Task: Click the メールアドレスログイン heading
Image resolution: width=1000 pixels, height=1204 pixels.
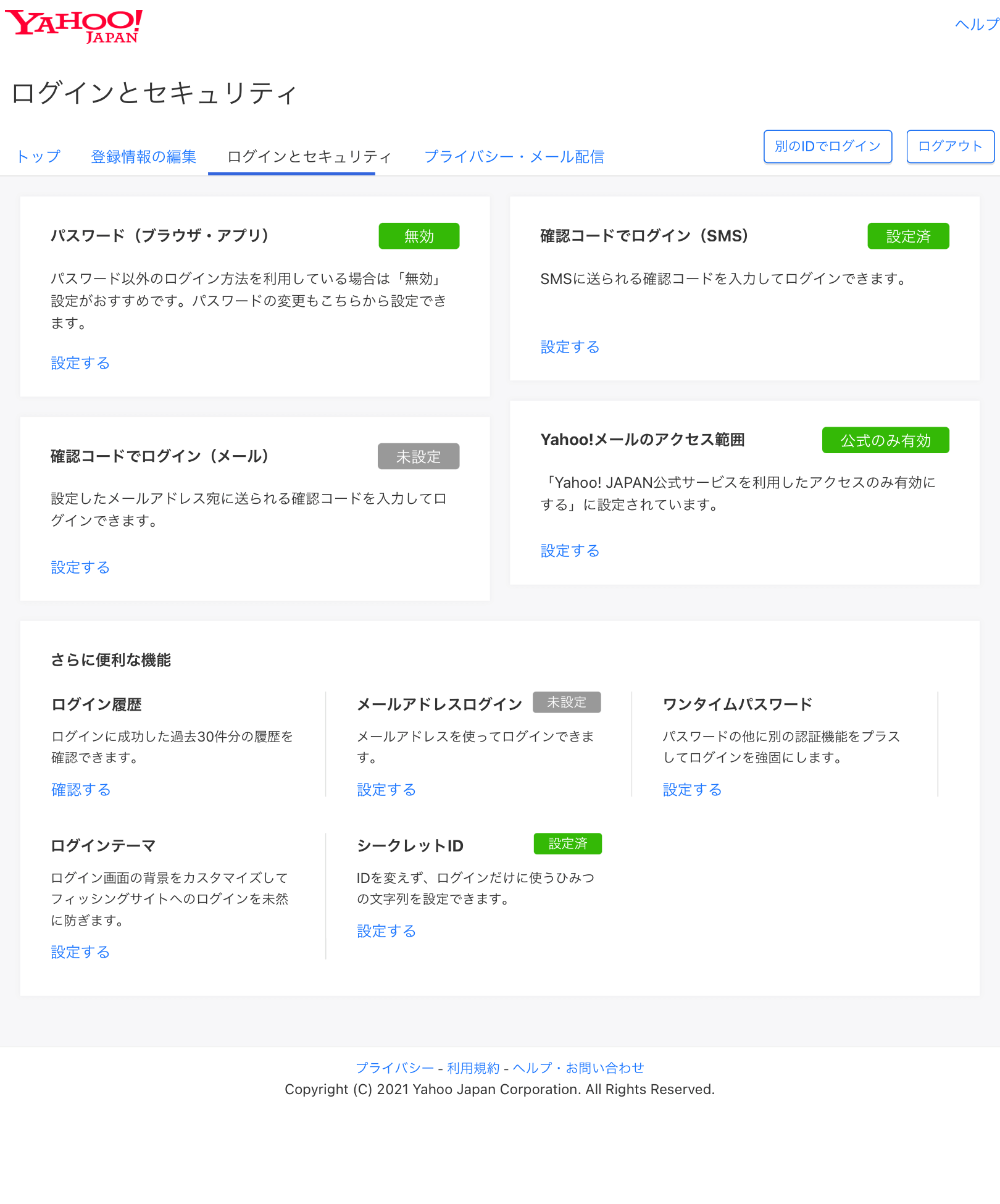Action: [440, 704]
